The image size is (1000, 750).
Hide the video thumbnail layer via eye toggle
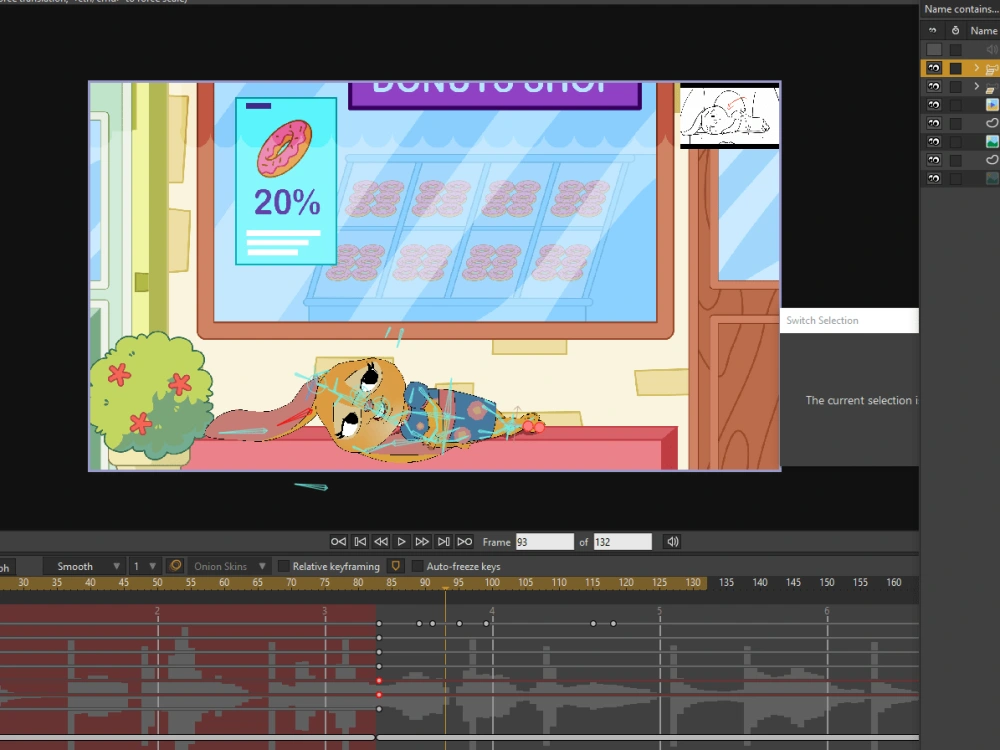(x=934, y=105)
